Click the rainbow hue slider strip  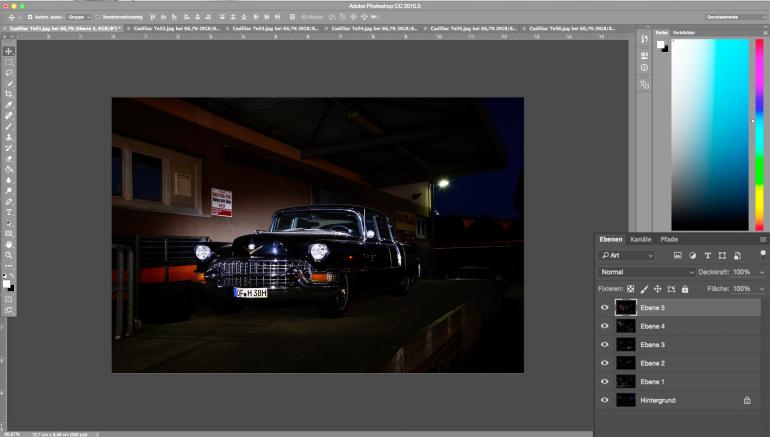coord(760,135)
